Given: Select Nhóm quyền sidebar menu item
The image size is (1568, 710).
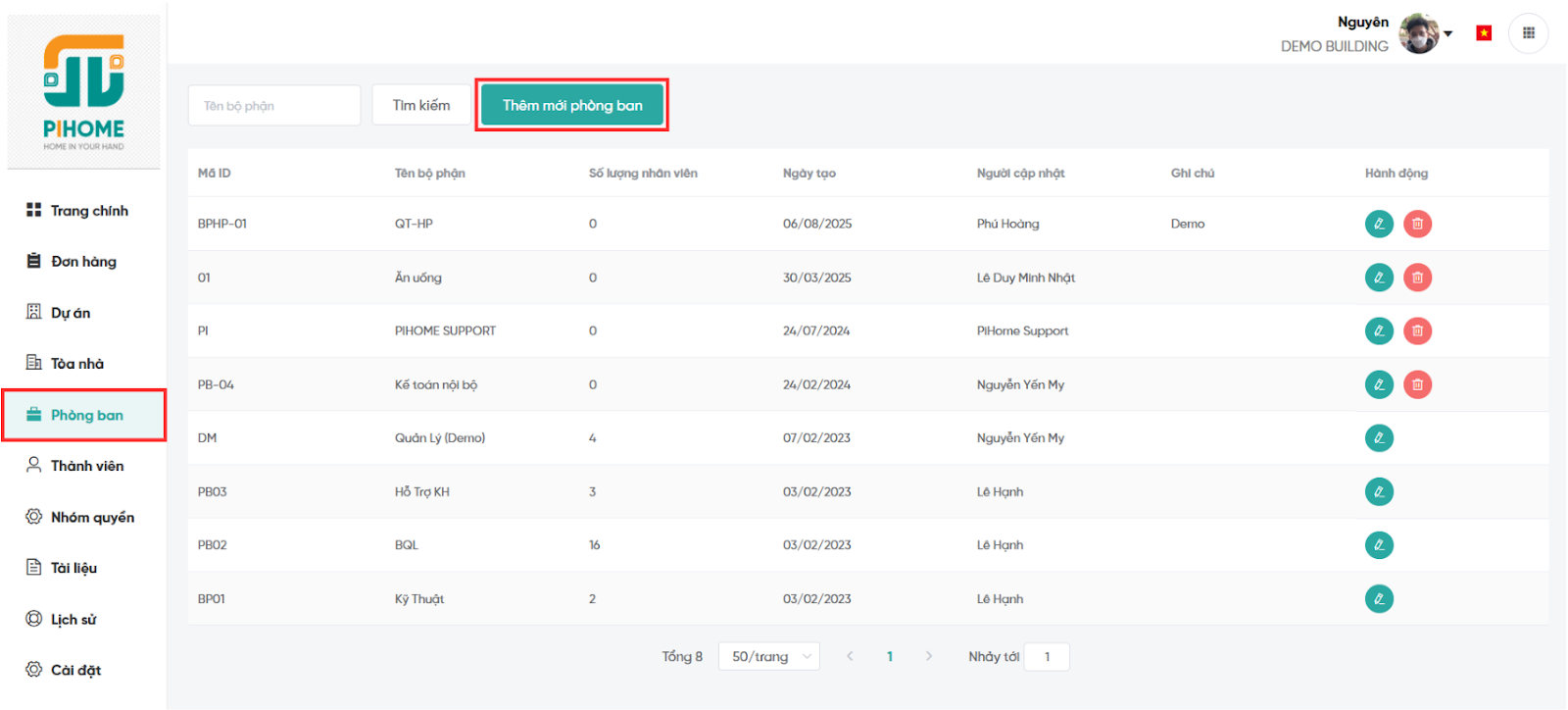Looking at the screenshot, I should click(x=91, y=517).
